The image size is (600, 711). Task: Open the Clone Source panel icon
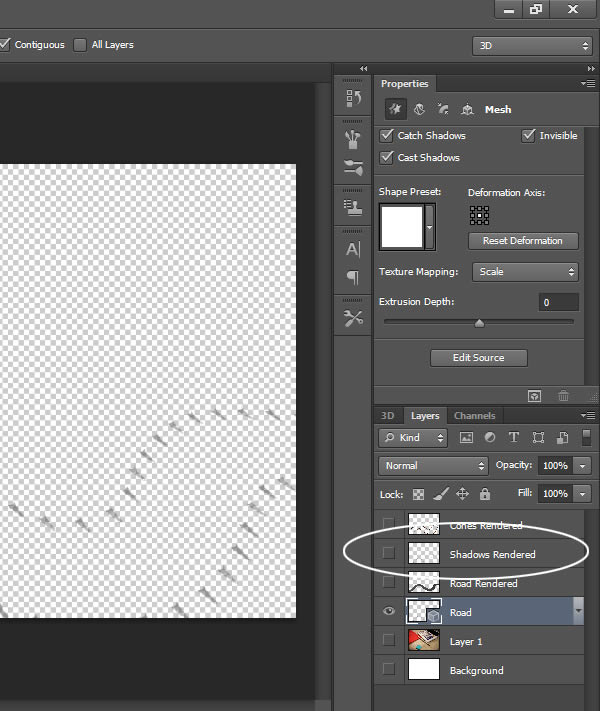click(x=353, y=208)
